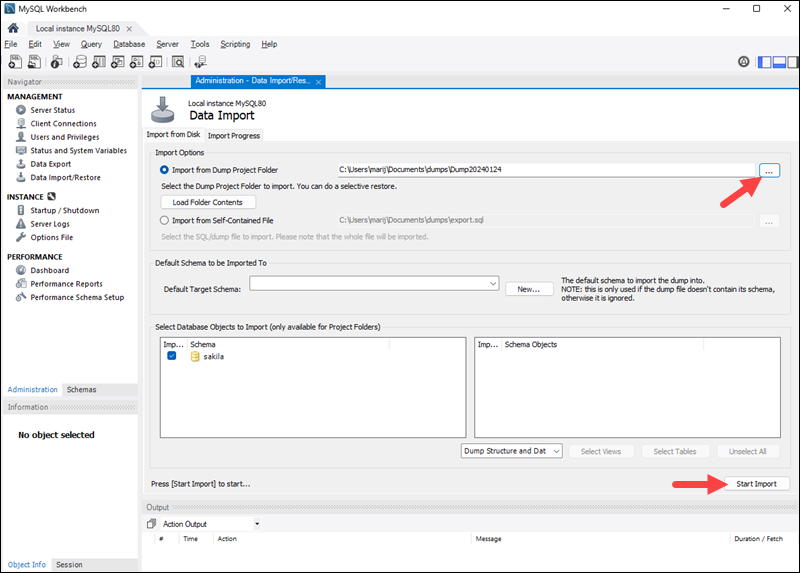The image size is (800, 573).
Task: Open the File menu
Action: tap(11, 44)
